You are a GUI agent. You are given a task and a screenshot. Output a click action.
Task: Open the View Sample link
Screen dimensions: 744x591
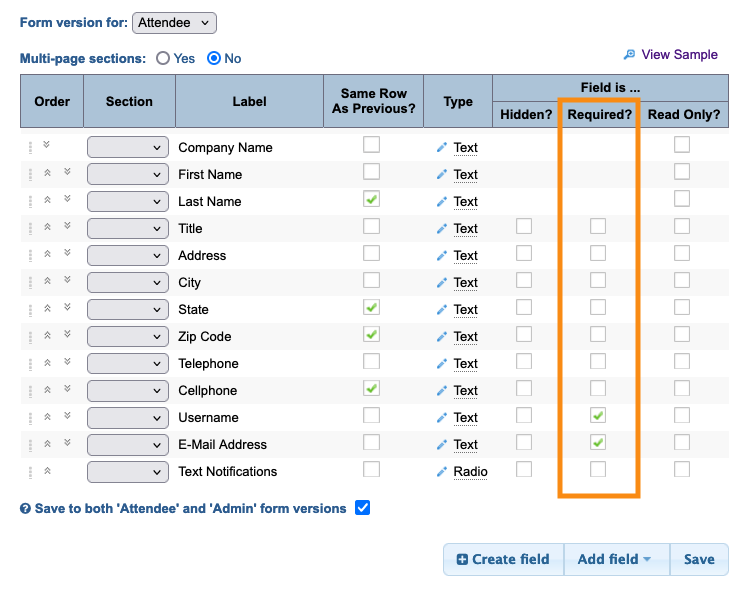[x=679, y=55]
